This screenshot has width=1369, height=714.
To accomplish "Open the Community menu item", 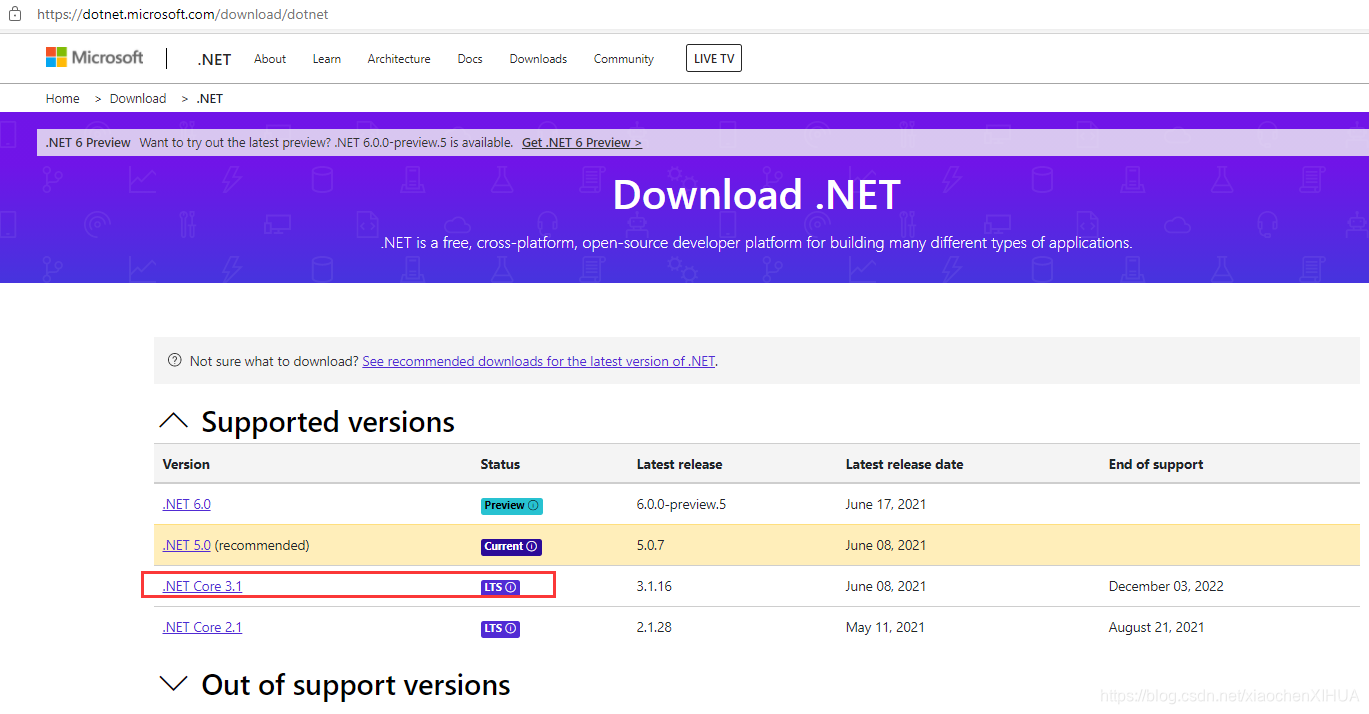I will click(624, 59).
